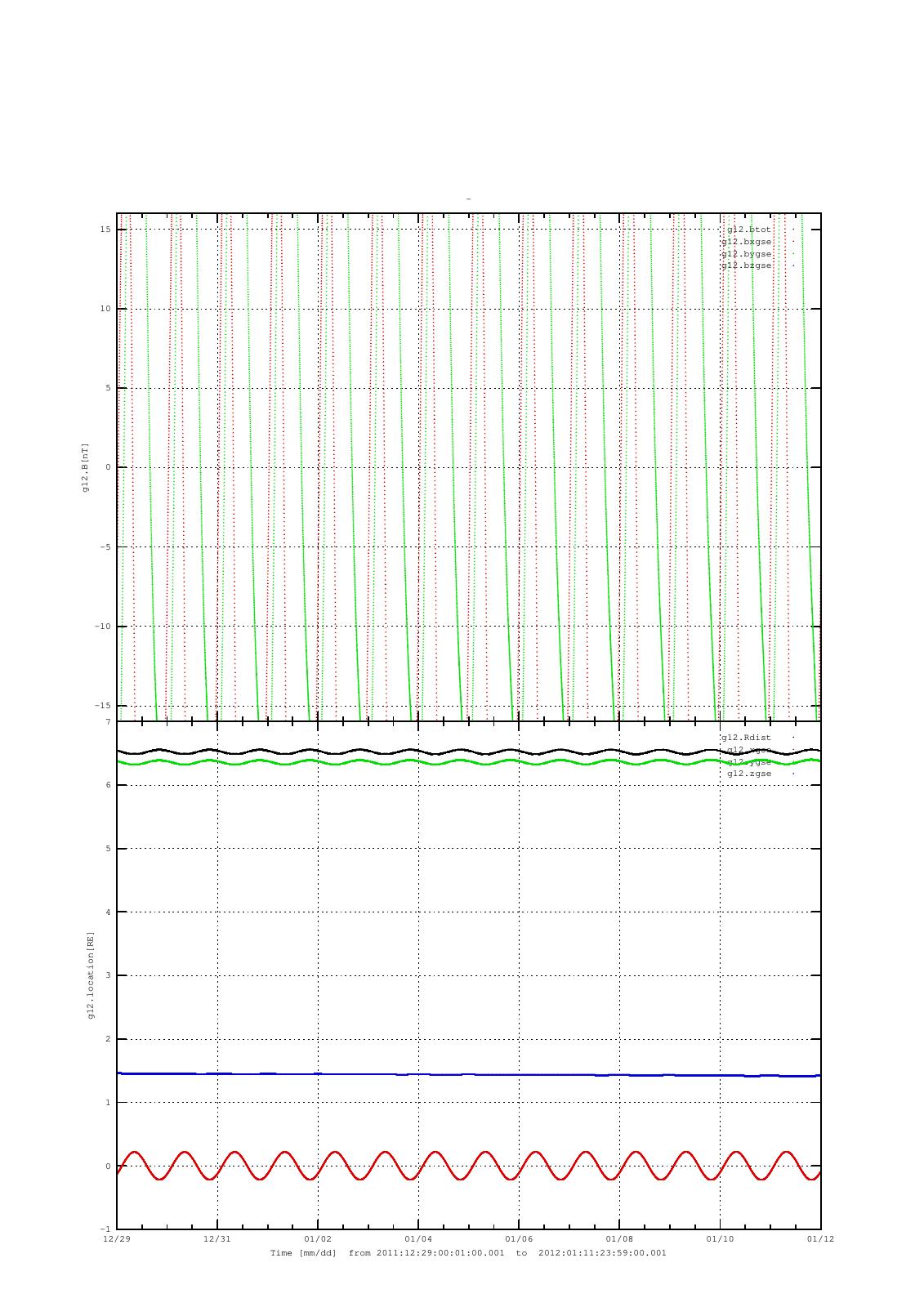This screenshot has height=1307, width=924.
Task: Click the -1 tick on location axis
Action: click(106, 1229)
